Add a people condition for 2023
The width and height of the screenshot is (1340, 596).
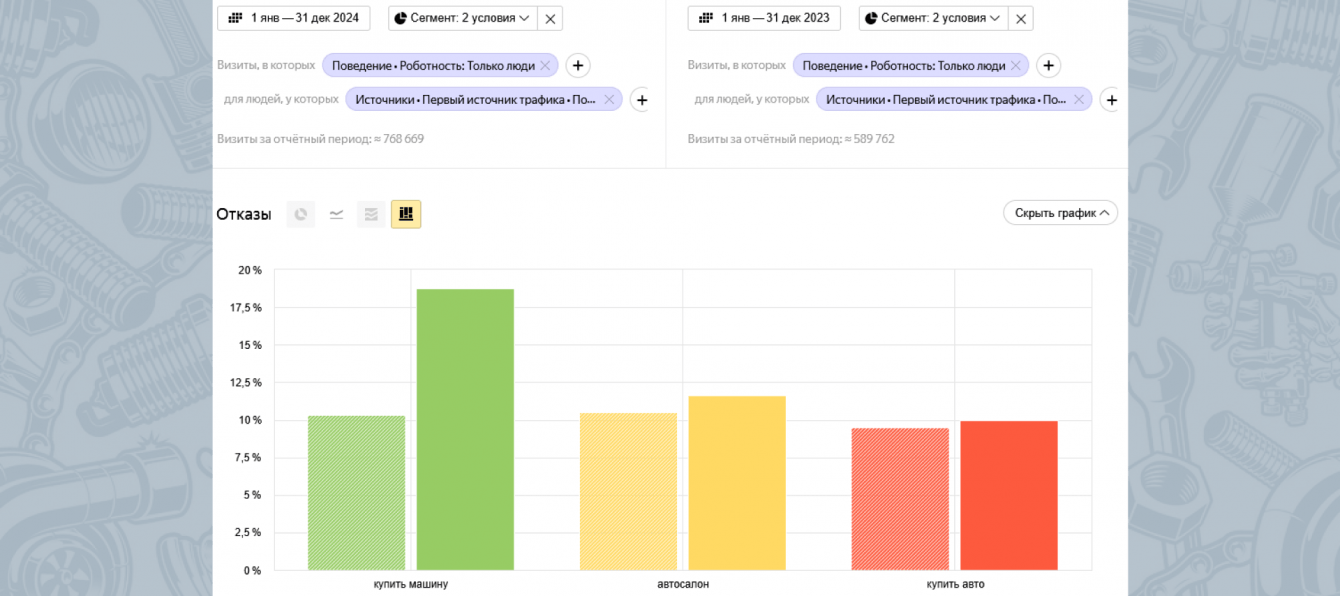coord(1111,100)
